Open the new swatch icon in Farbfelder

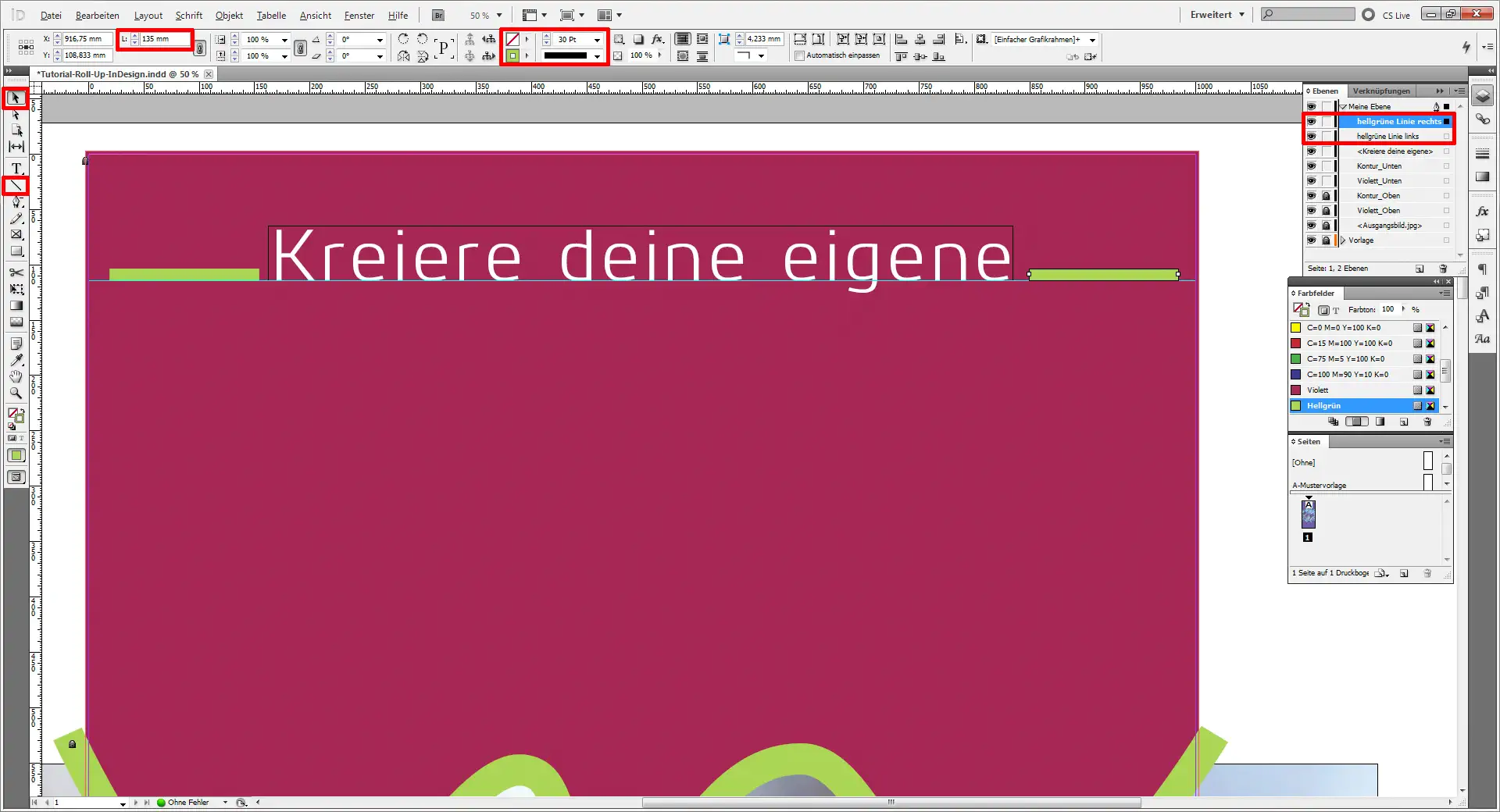[x=1405, y=422]
